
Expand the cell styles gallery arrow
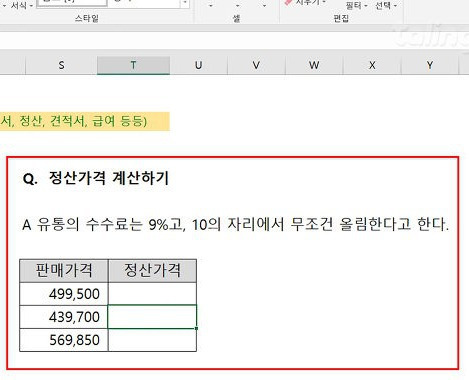click(x=185, y=3)
